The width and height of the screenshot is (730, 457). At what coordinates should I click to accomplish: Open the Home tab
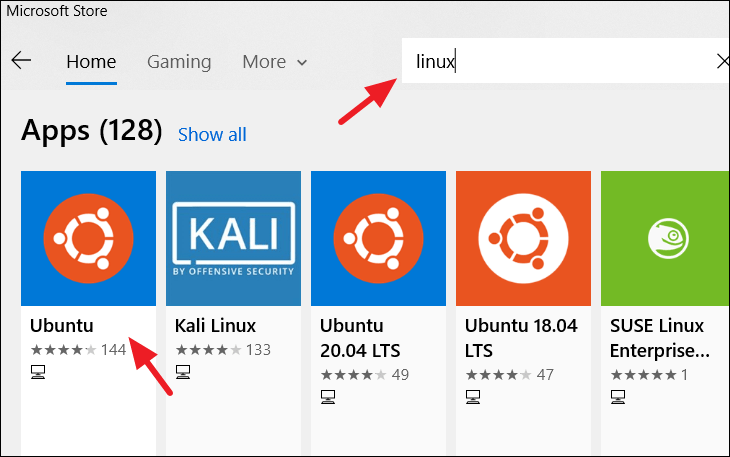pyautogui.click(x=91, y=61)
